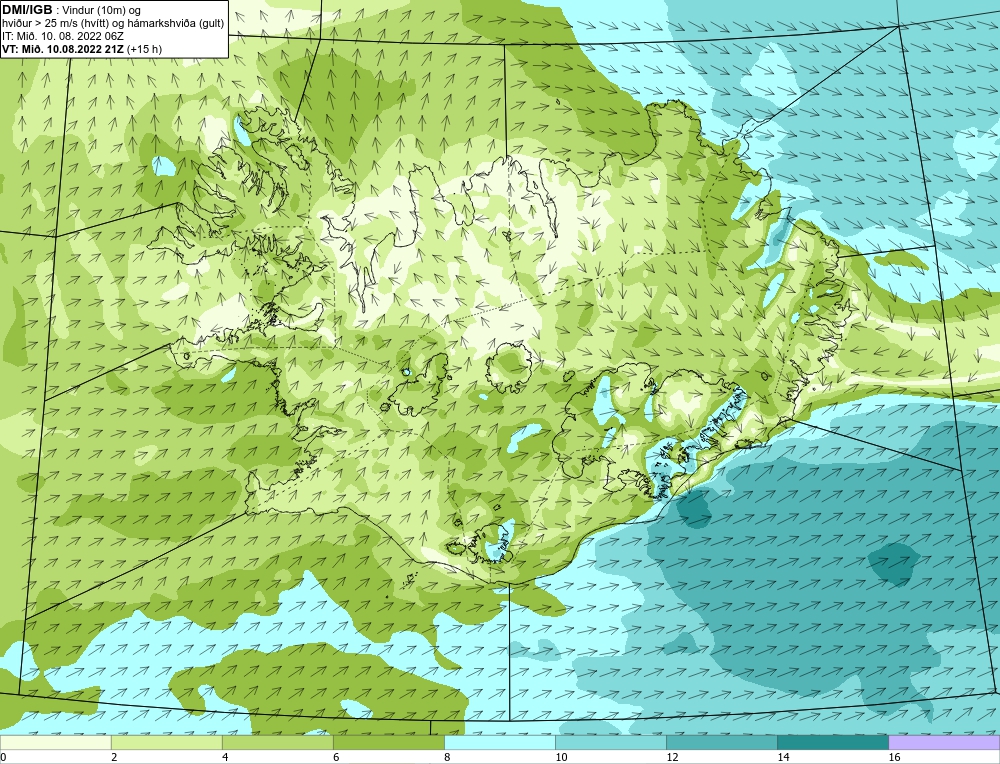
Task: Click the 4–6 m/s green legend swatch
Action: tap(277, 742)
